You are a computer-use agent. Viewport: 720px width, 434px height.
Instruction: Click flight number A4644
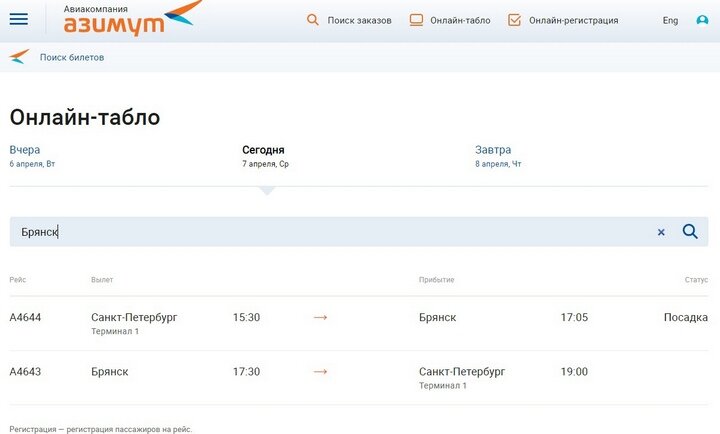point(25,317)
